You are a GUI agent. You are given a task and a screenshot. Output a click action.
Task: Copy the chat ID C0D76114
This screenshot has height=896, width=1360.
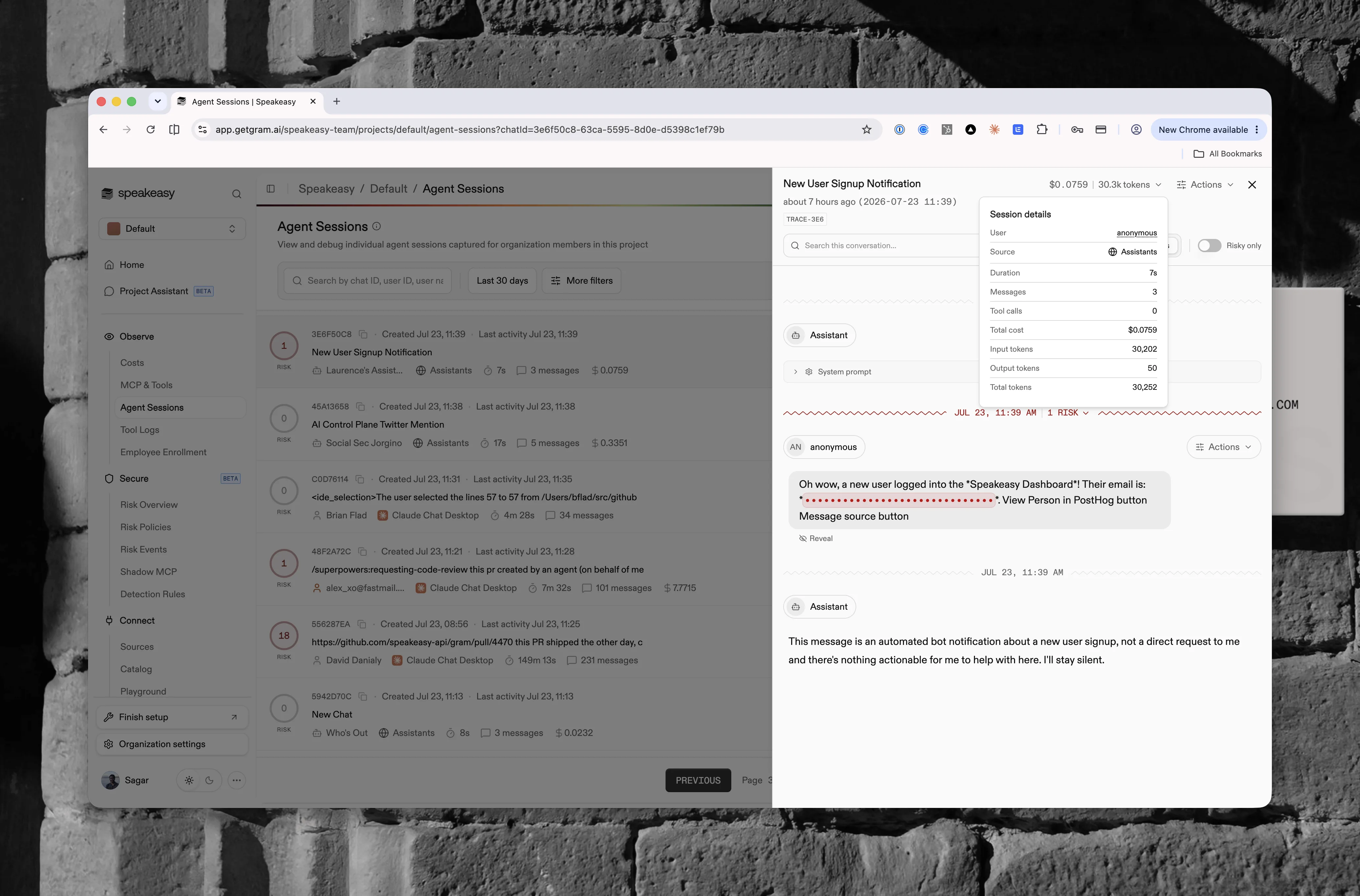tap(360, 480)
